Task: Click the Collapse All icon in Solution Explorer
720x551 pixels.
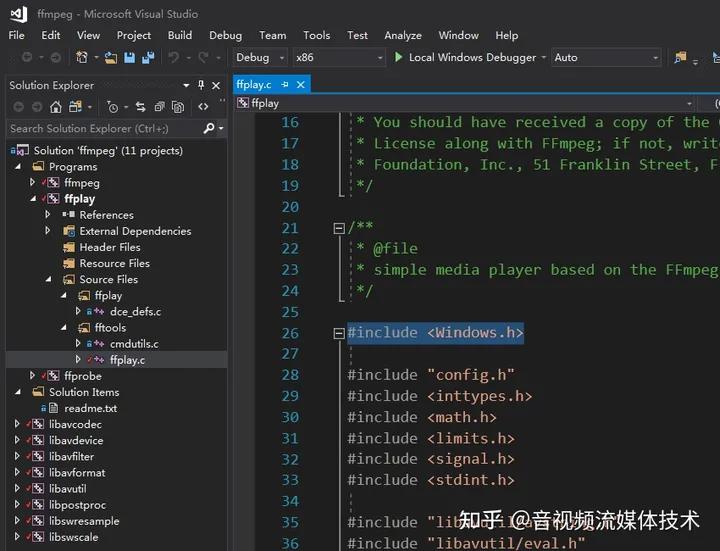Action: tap(159, 107)
